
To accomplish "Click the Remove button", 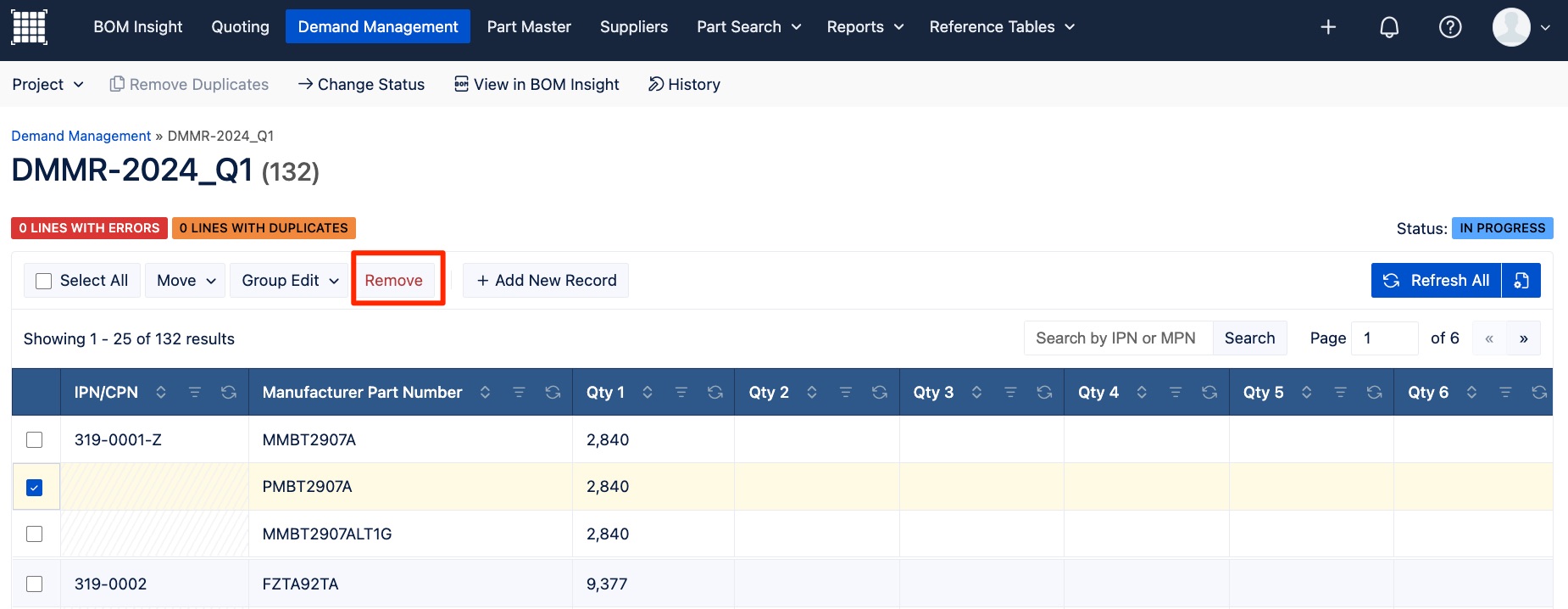I will point(394,281).
